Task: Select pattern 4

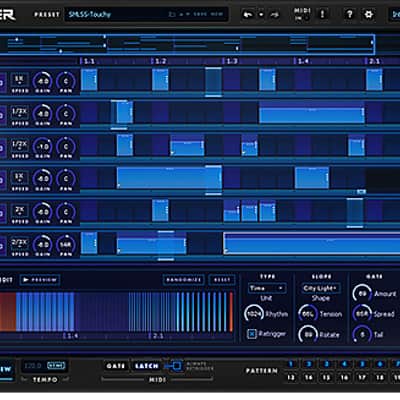Action: pos(344,364)
